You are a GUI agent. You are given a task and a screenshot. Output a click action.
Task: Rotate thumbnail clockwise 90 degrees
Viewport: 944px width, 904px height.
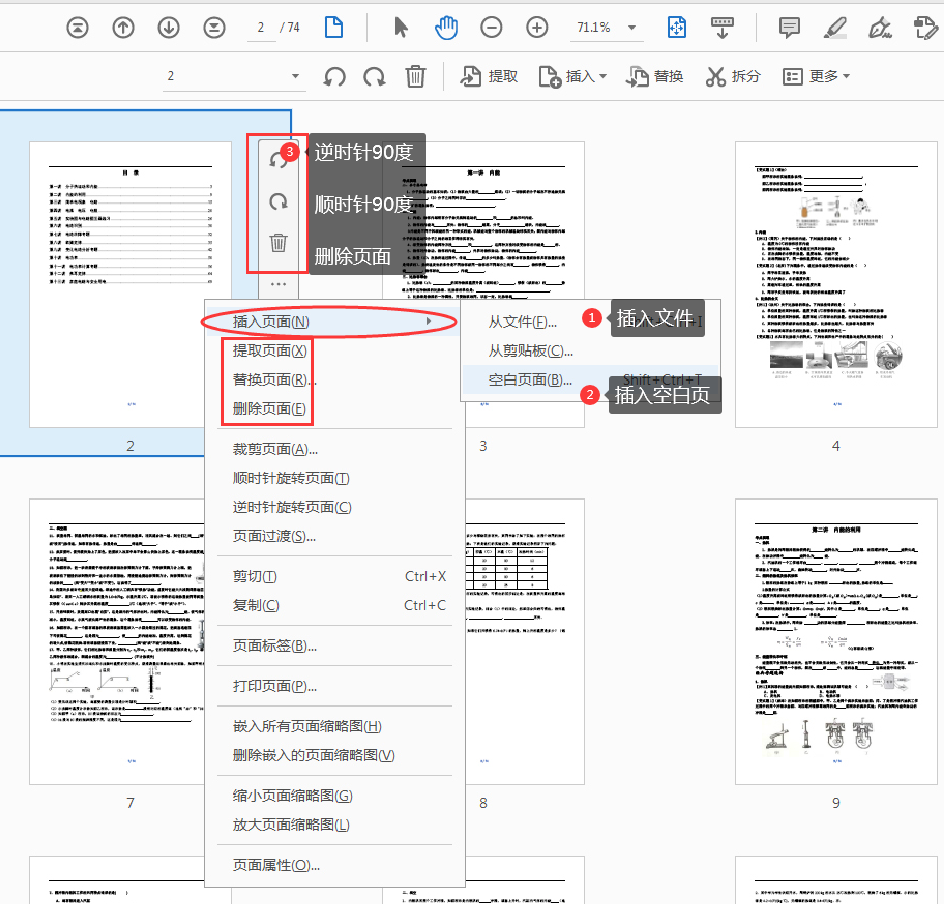pyautogui.click(x=278, y=202)
